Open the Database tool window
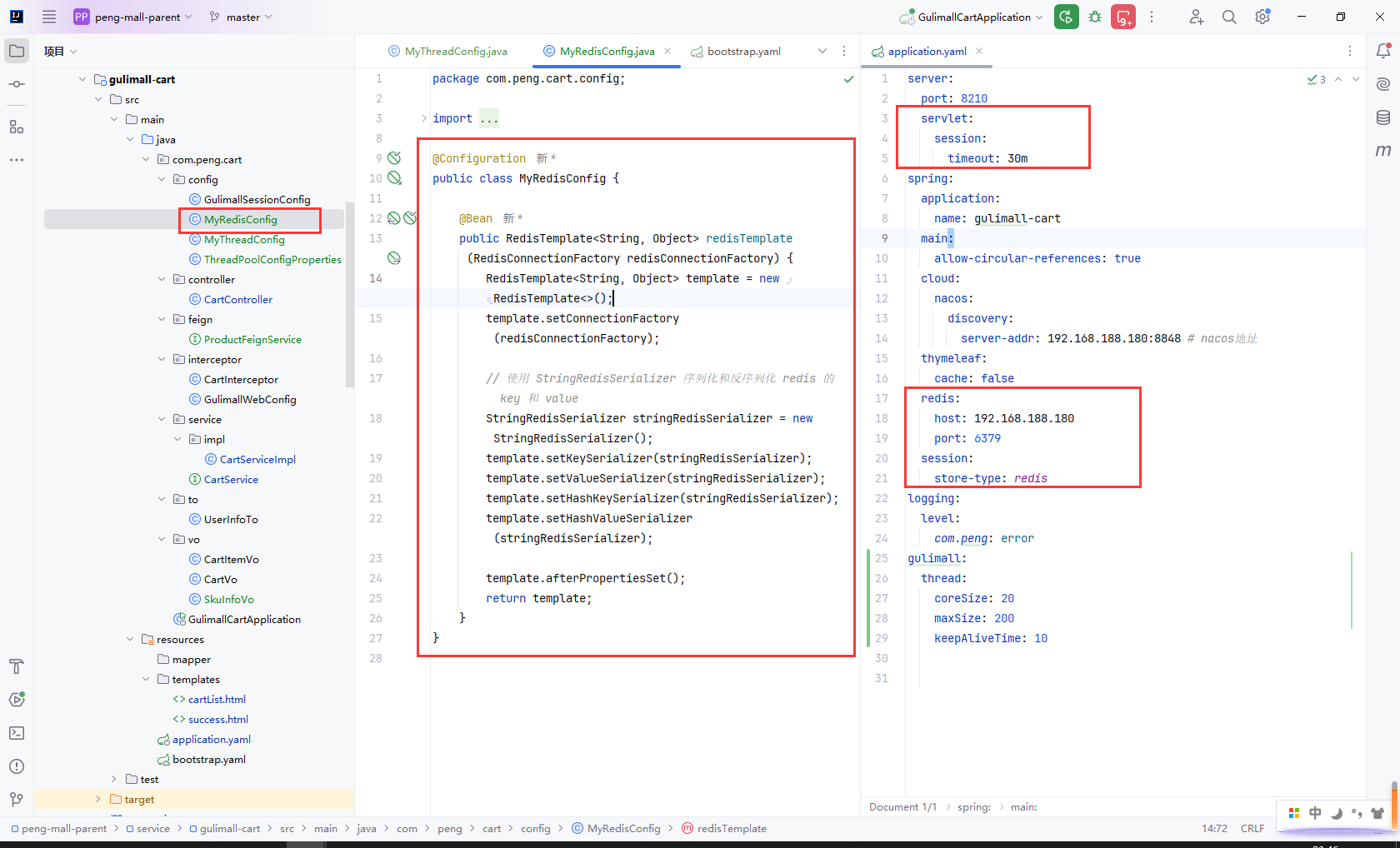This screenshot has width=1400, height=848. [1383, 117]
